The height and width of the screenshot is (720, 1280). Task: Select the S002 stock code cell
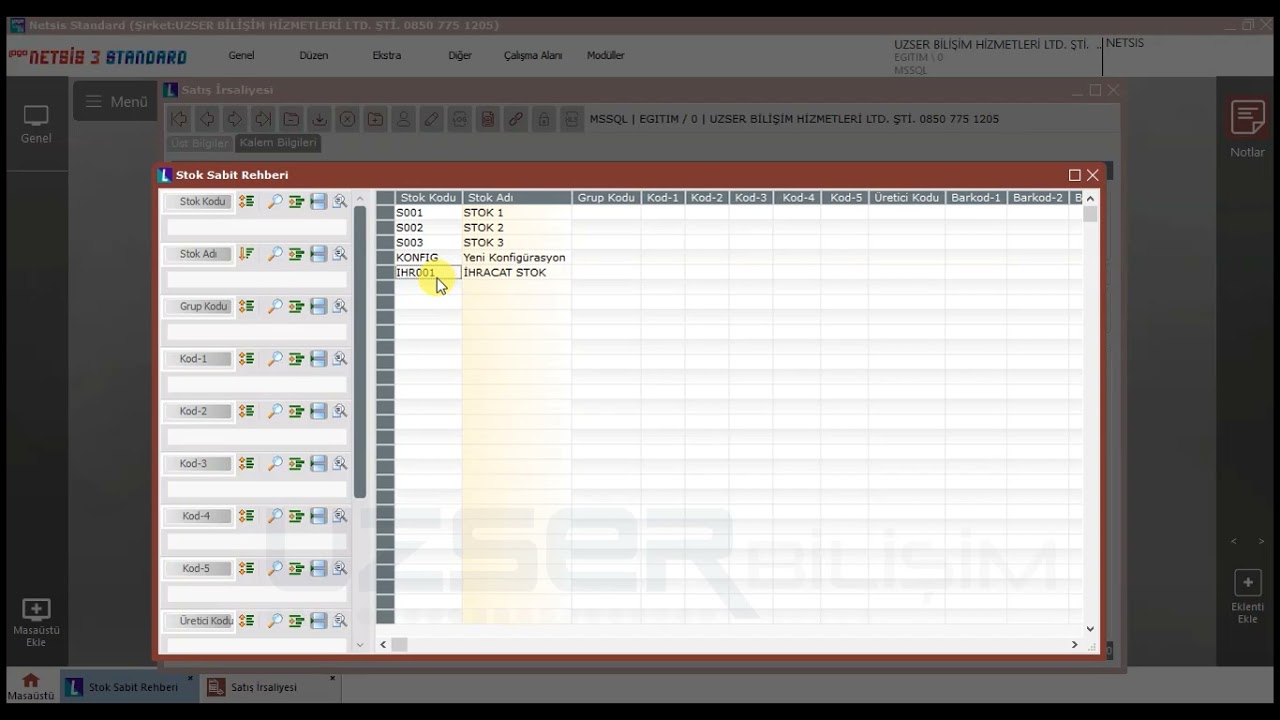[428, 227]
